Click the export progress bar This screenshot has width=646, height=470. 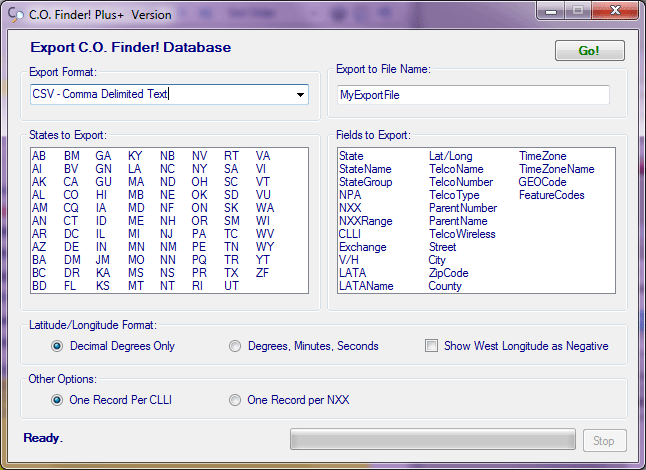433,439
